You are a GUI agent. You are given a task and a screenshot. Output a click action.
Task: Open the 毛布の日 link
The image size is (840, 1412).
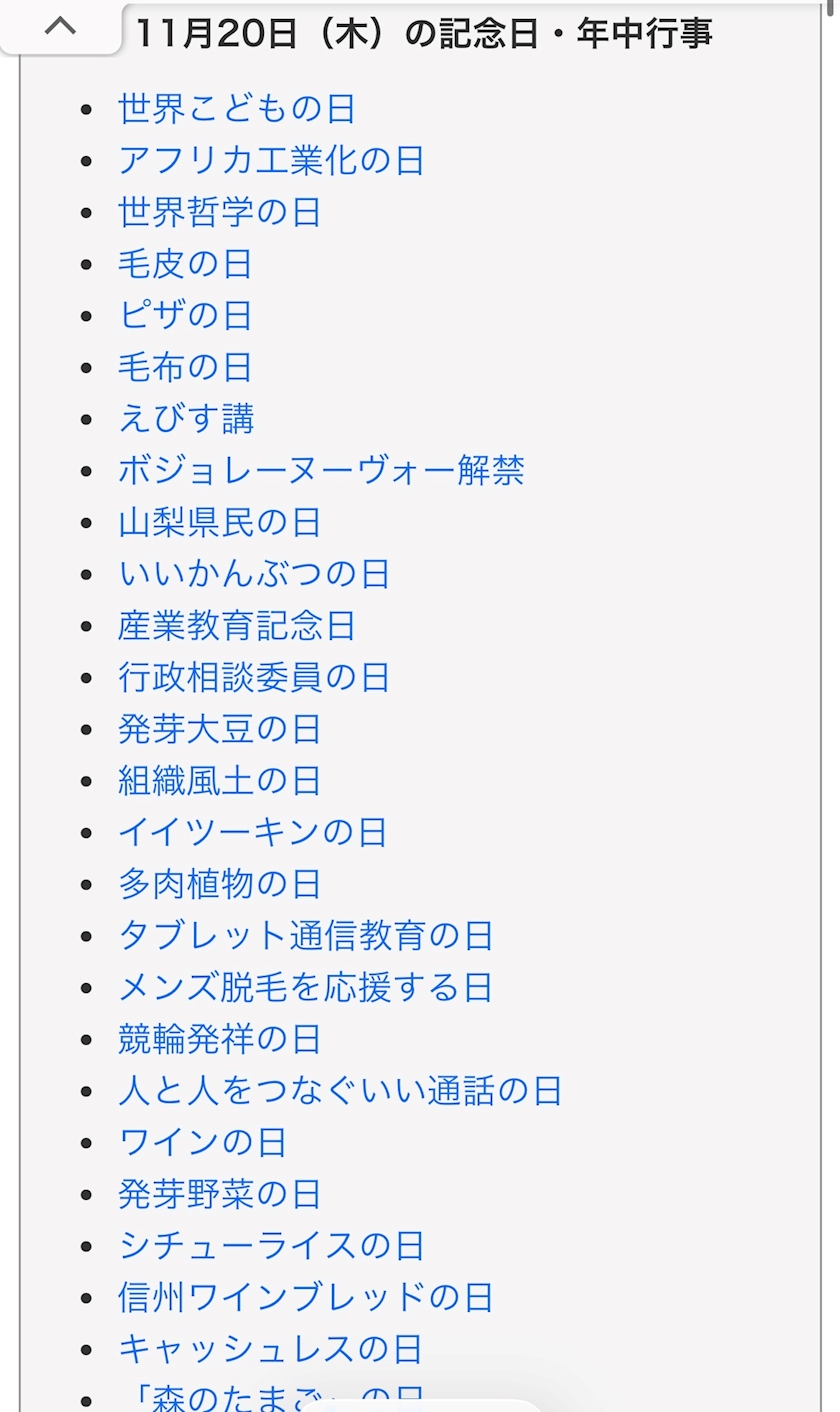tap(185, 367)
